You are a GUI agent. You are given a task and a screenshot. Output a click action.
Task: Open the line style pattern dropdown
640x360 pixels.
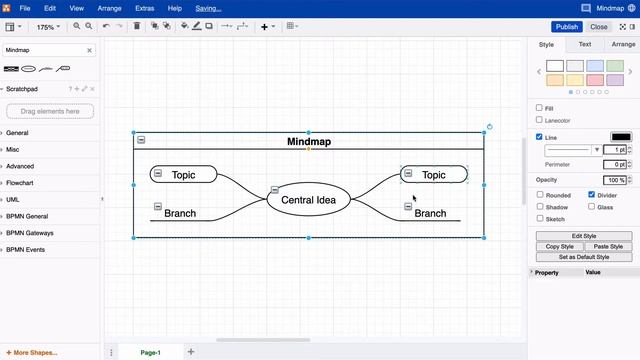(x=573, y=150)
